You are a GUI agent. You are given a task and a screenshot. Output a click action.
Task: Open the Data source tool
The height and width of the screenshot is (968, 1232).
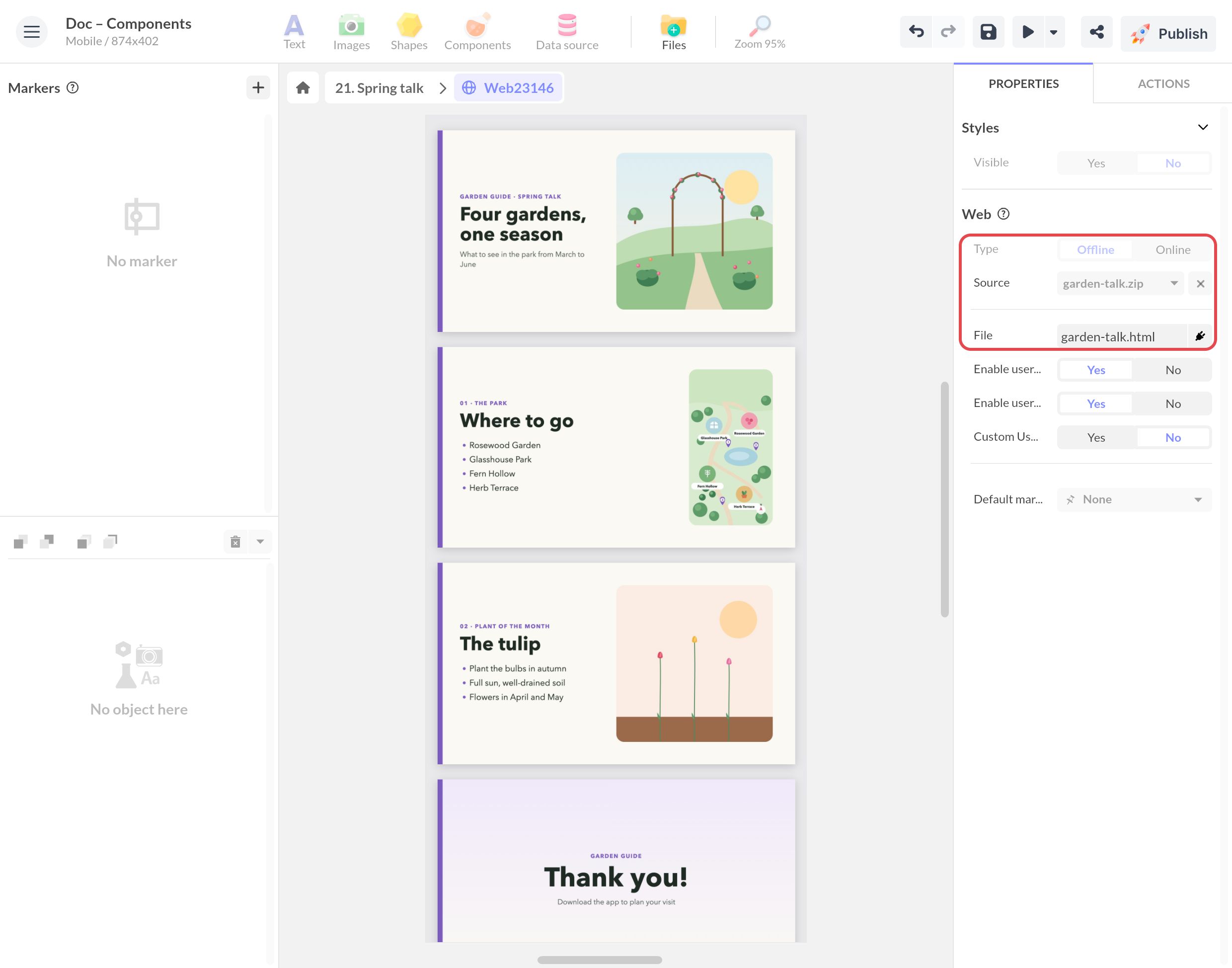[567, 32]
